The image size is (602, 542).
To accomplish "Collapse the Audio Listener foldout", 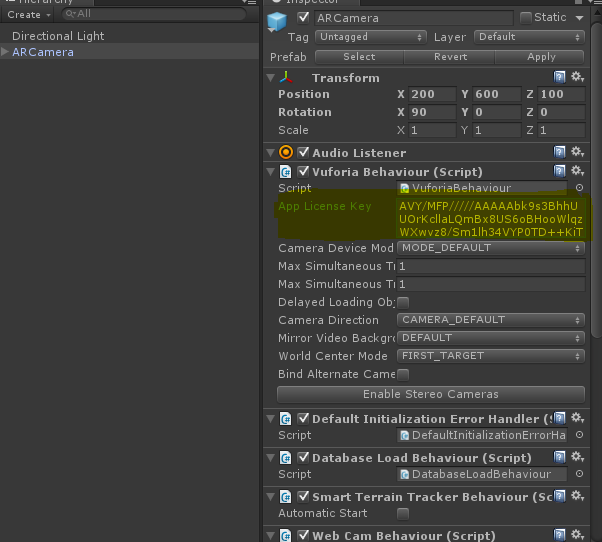I will (x=271, y=153).
